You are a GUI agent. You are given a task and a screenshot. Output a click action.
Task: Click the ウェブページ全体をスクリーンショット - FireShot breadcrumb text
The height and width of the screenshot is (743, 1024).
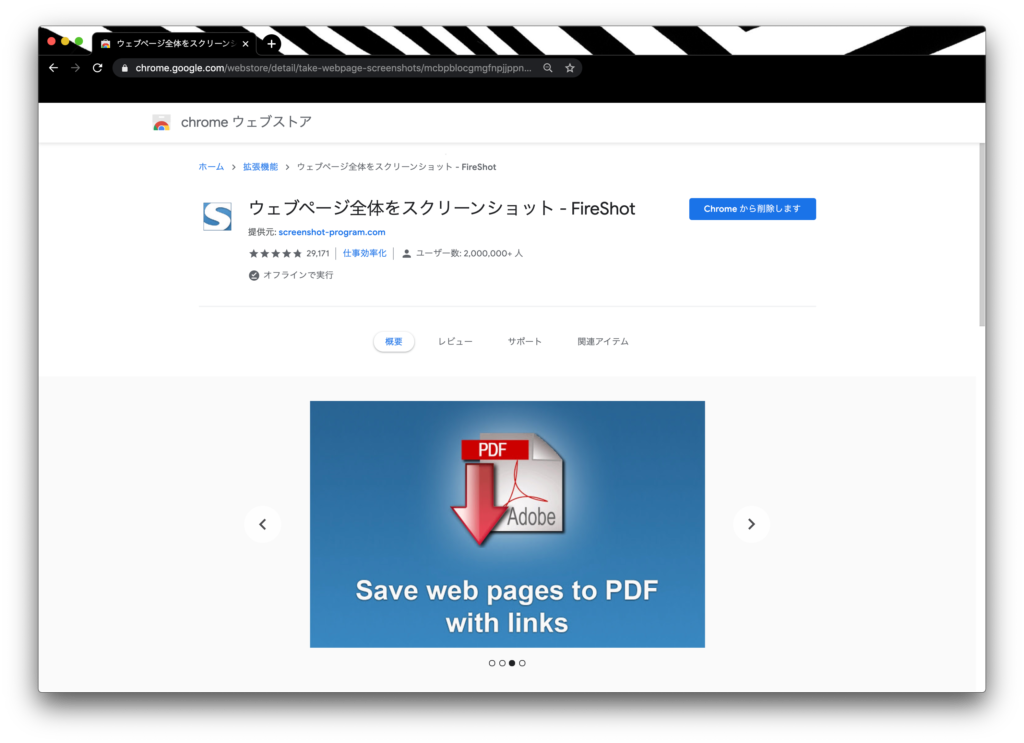coord(396,167)
